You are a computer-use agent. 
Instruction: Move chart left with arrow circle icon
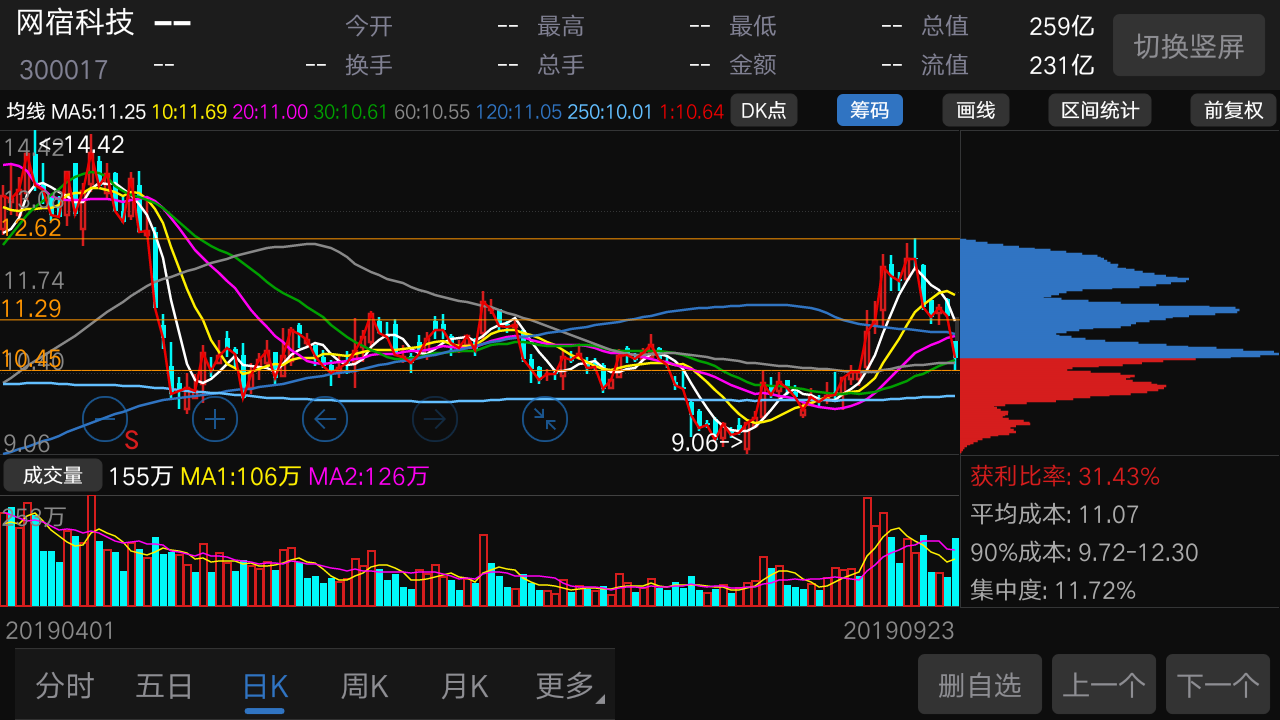[x=324, y=419]
